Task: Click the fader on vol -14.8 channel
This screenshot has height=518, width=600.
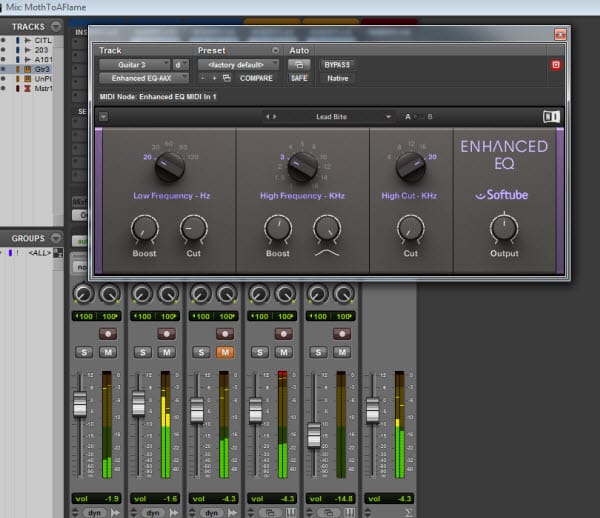Action: (x=314, y=435)
